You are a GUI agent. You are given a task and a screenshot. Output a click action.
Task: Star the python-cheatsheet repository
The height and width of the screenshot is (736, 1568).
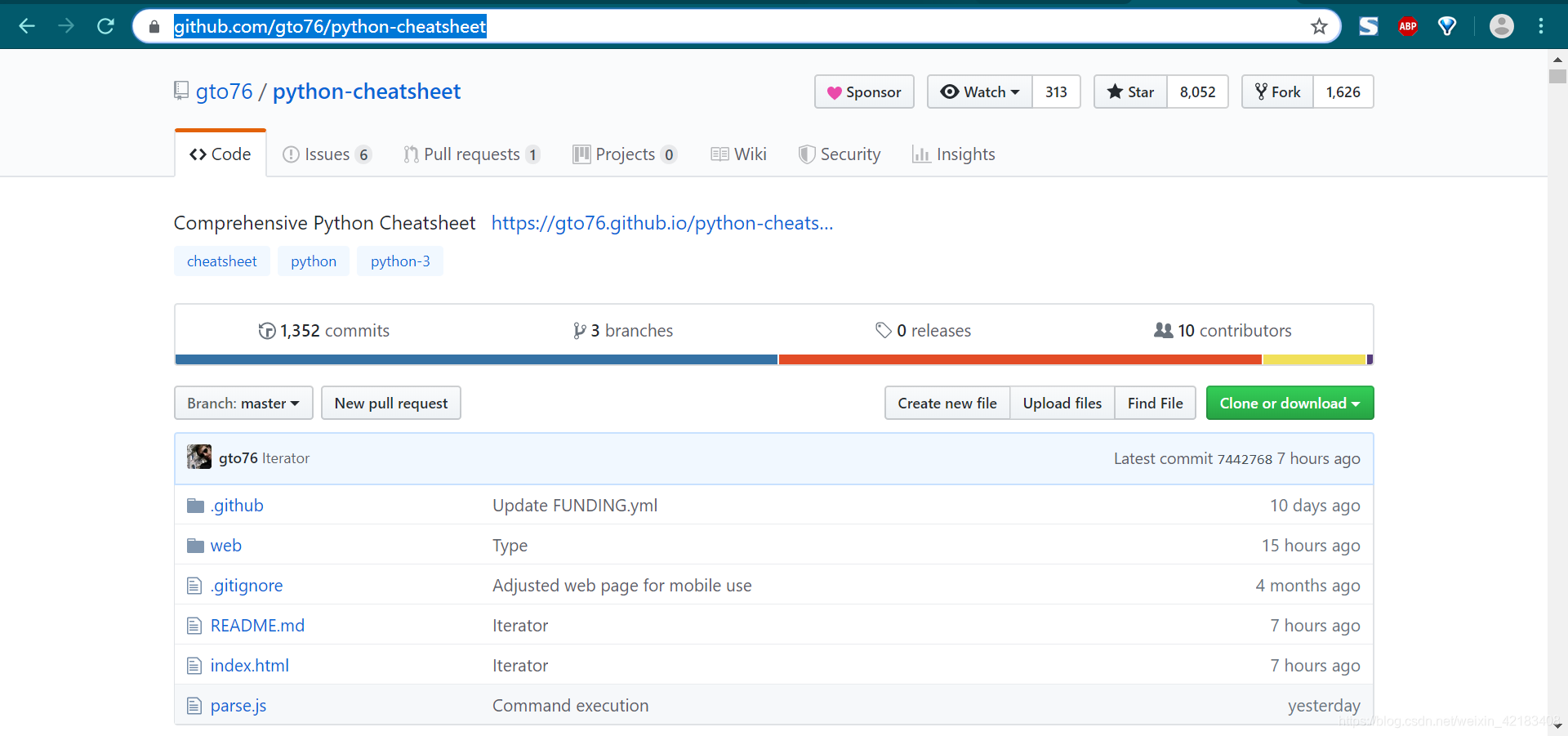[x=1130, y=91]
